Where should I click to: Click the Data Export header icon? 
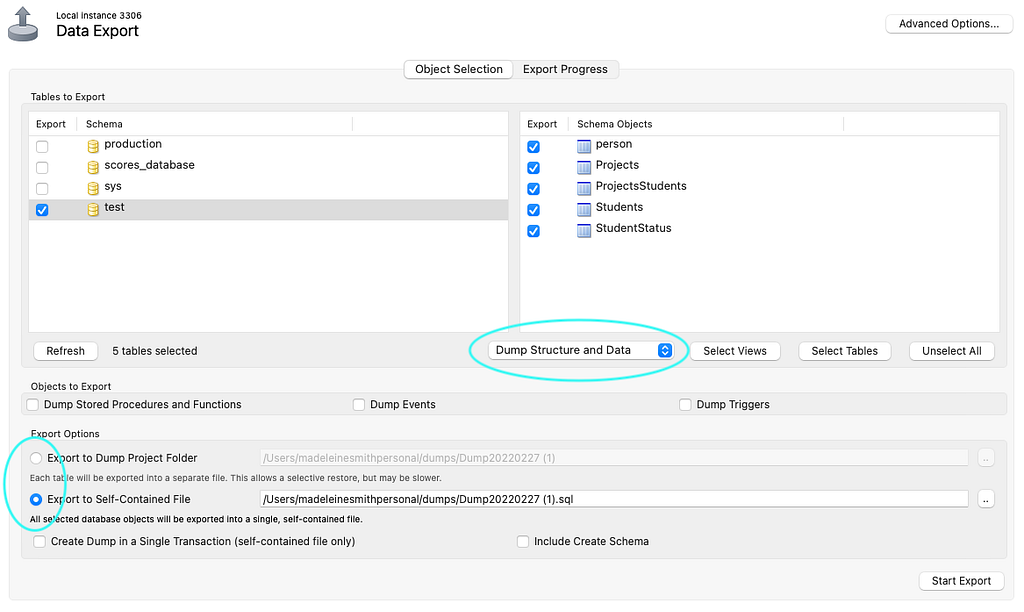[23, 24]
